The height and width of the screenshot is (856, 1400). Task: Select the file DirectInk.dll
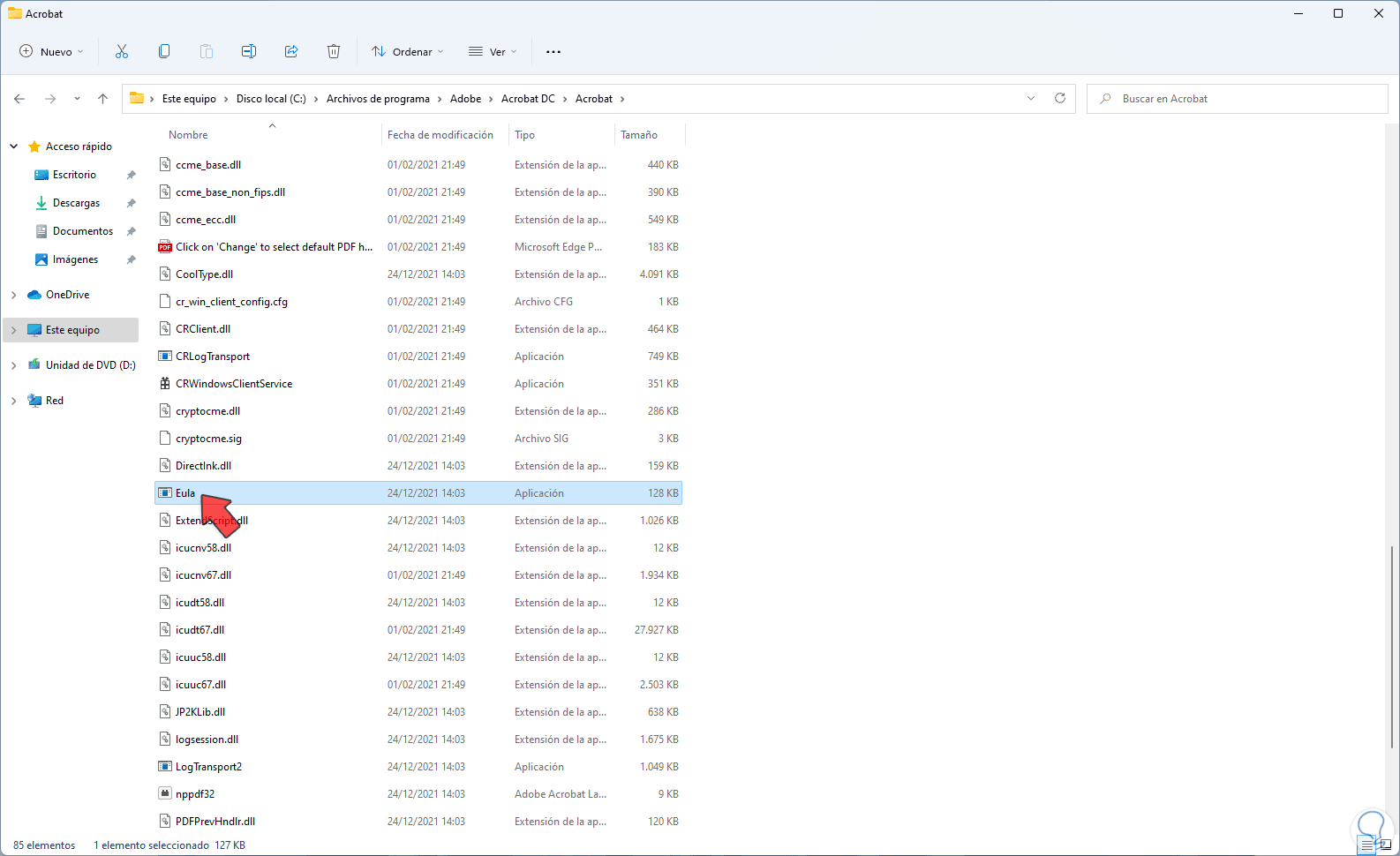[x=418, y=466]
